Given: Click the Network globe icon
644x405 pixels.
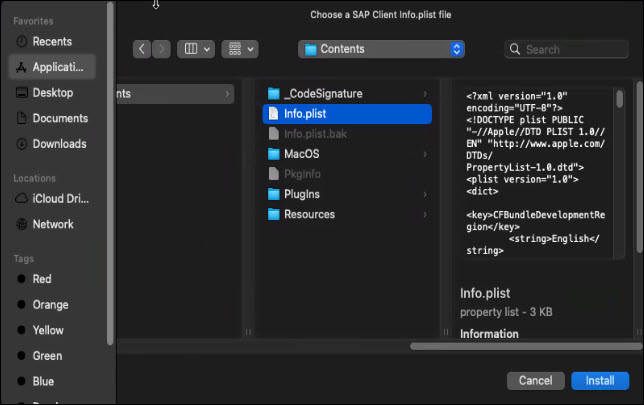Looking at the screenshot, I should [x=21, y=224].
